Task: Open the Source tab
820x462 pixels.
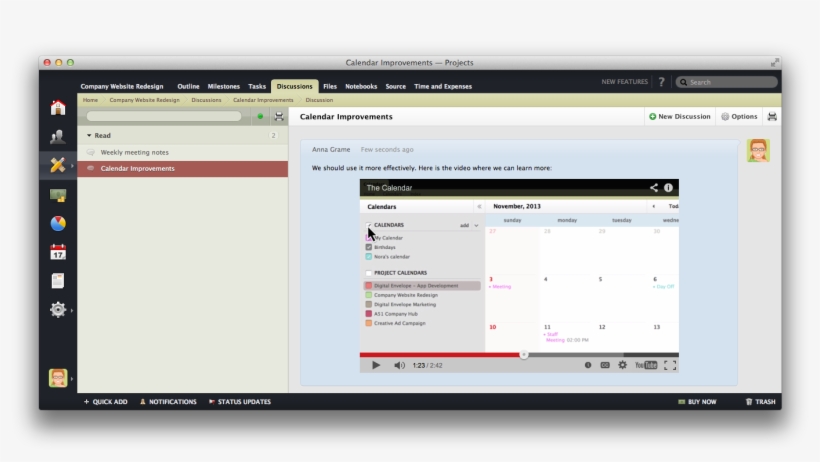Action: 395,86
